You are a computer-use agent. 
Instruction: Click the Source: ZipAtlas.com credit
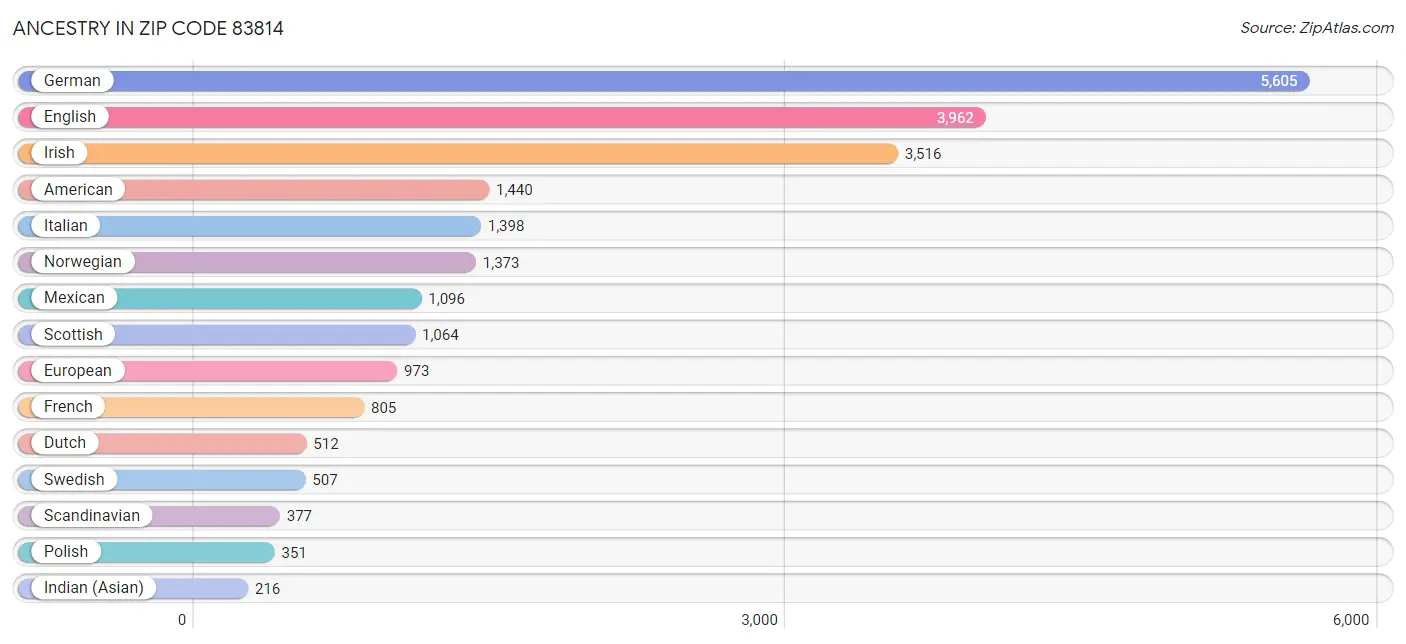[x=1317, y=28]
